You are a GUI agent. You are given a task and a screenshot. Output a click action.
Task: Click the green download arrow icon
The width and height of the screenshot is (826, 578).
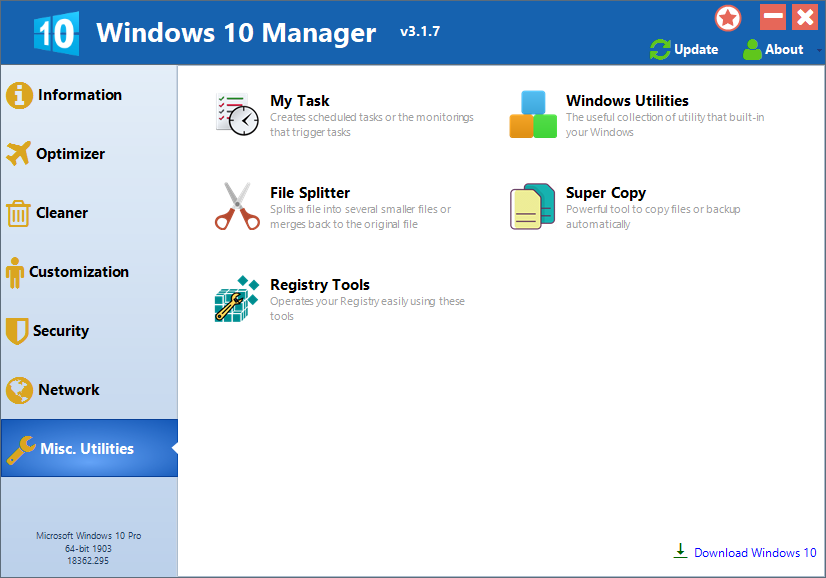(x=681, y=551)
